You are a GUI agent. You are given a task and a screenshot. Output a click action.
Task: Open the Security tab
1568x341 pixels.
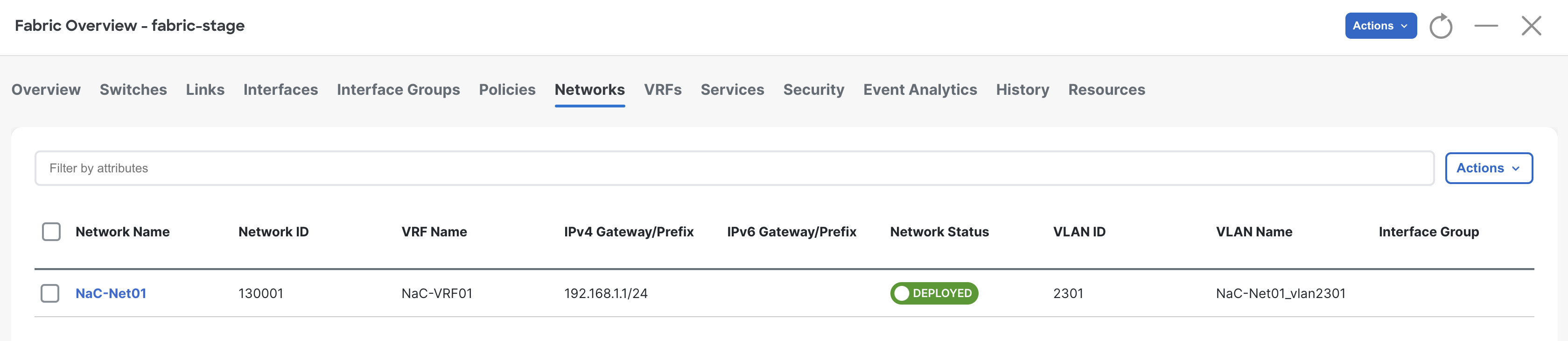pyautogui.click(x=813, y=90)
